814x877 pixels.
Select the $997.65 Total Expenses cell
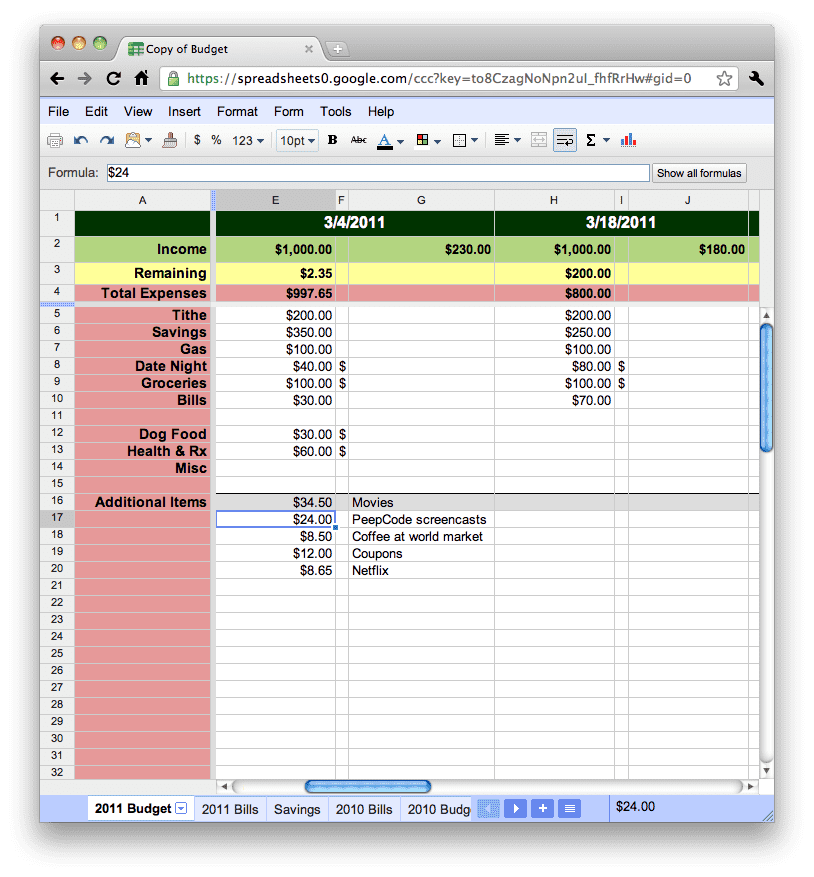276,293
